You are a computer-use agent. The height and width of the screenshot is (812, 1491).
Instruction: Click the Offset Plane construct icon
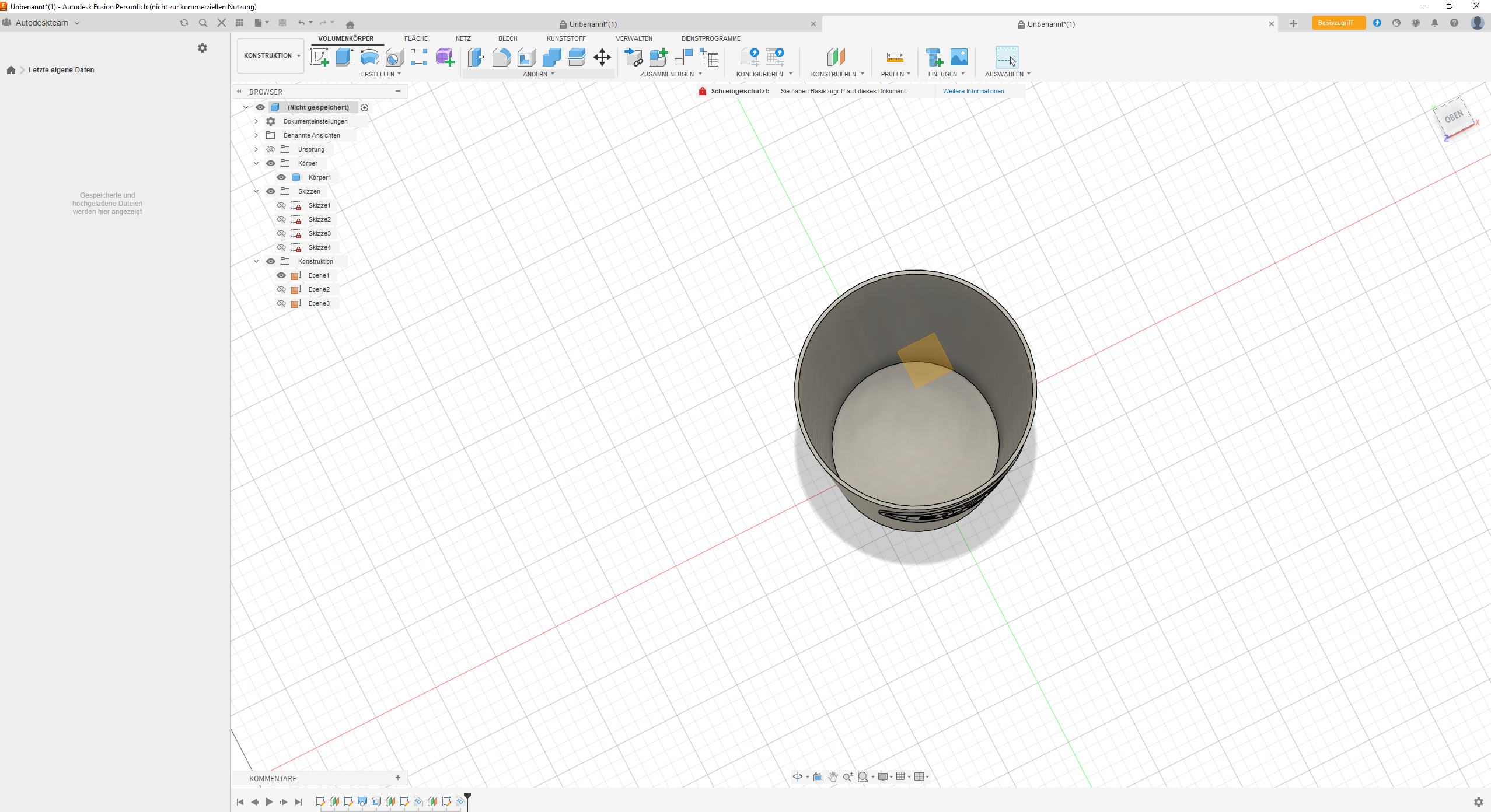click(836, 57)
